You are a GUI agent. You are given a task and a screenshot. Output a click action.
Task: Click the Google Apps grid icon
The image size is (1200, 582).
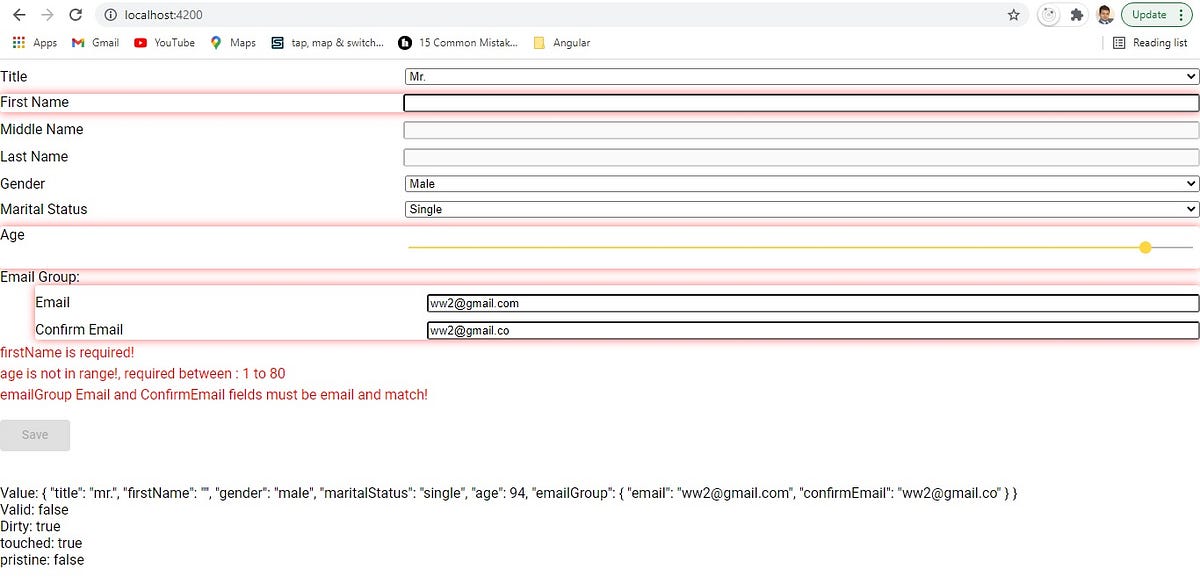tap(18, 43)
